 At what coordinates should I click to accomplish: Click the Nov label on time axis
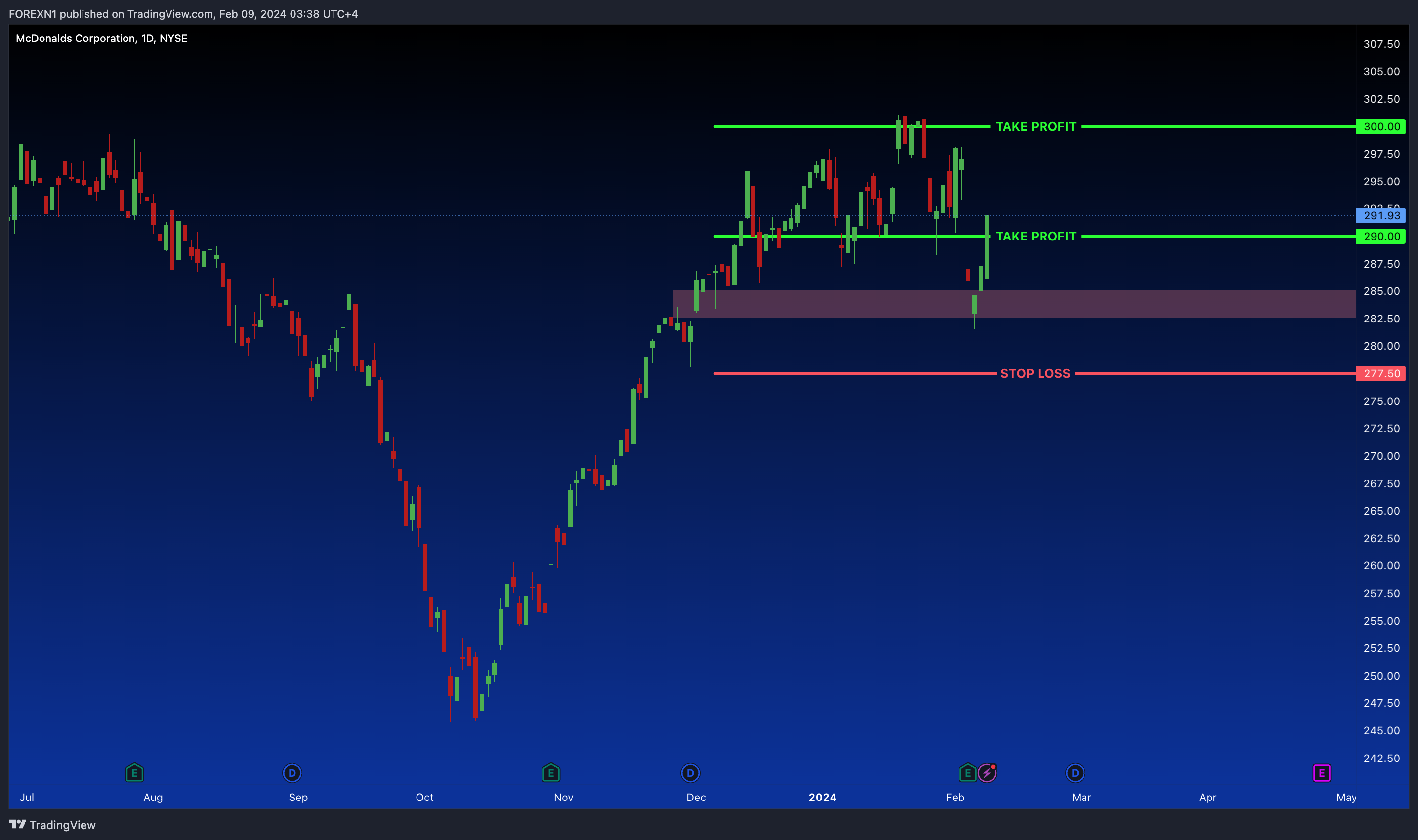[563, 797]
